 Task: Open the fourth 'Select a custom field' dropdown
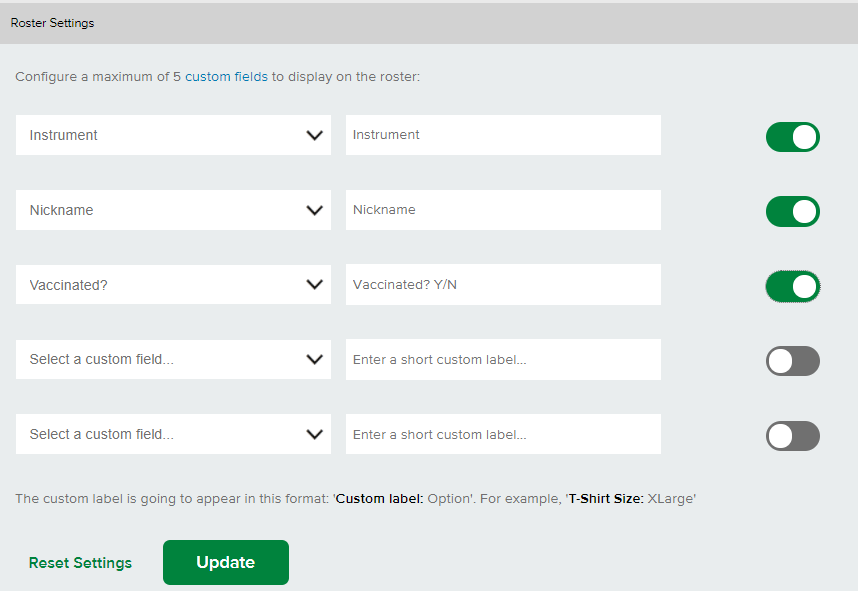click(173, 360)
